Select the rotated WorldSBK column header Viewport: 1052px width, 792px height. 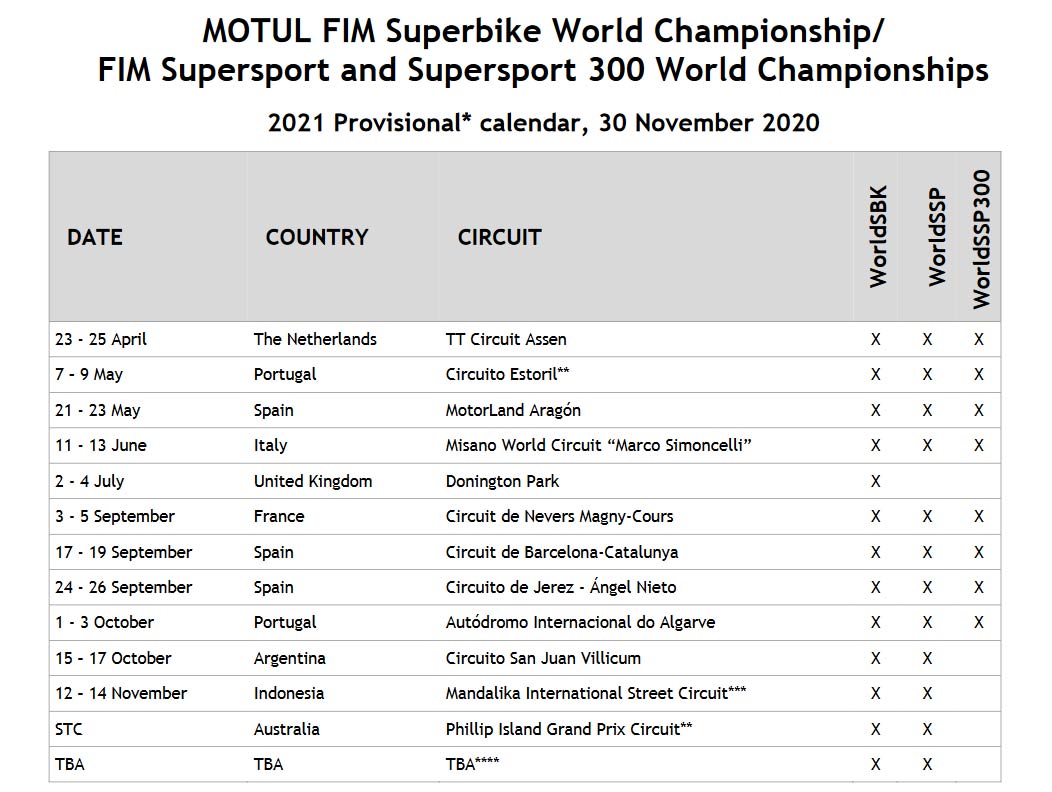(878, 237)
